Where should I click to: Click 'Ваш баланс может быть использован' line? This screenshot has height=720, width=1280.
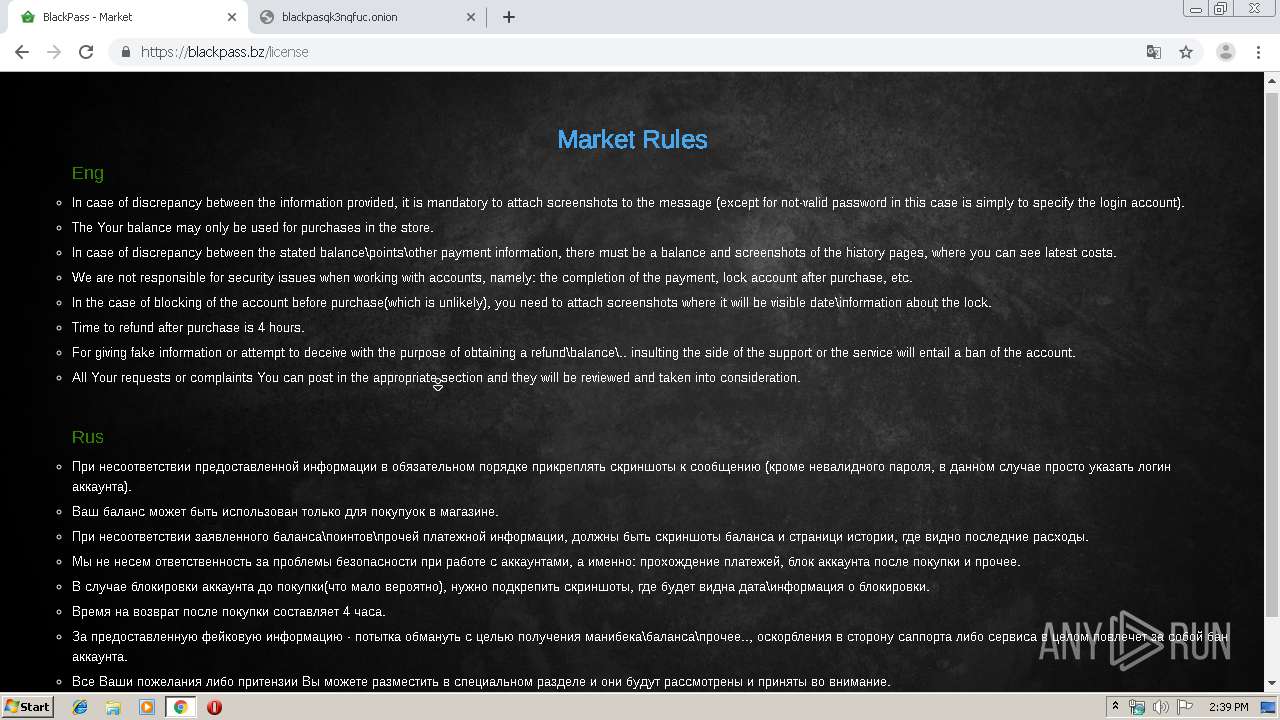click(x=285, y=511)
